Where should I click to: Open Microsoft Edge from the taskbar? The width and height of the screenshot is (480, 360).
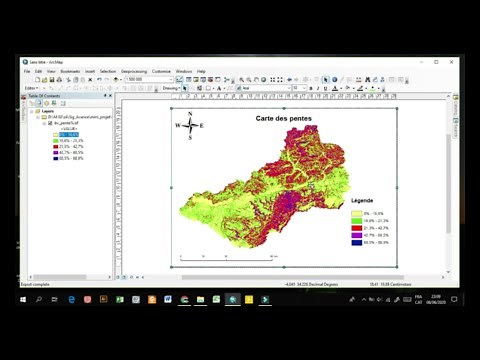71,300
